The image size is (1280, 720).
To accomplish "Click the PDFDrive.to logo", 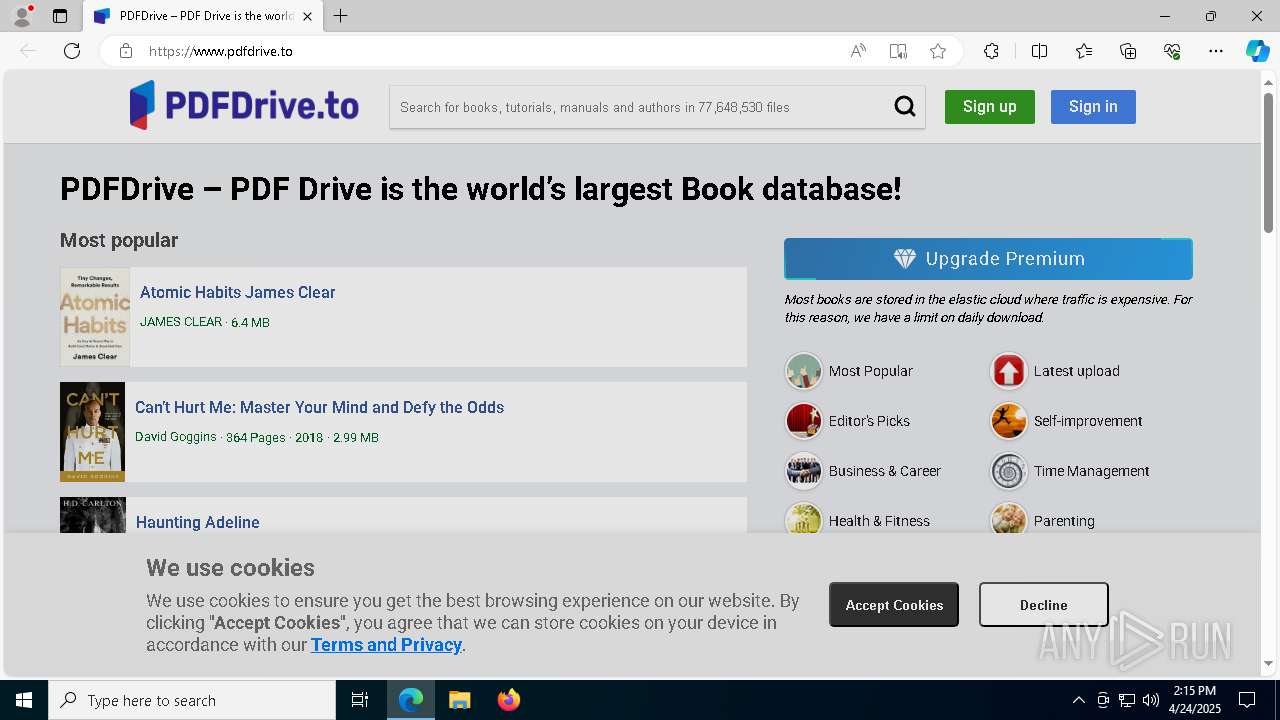I will [x=244, y=106].
